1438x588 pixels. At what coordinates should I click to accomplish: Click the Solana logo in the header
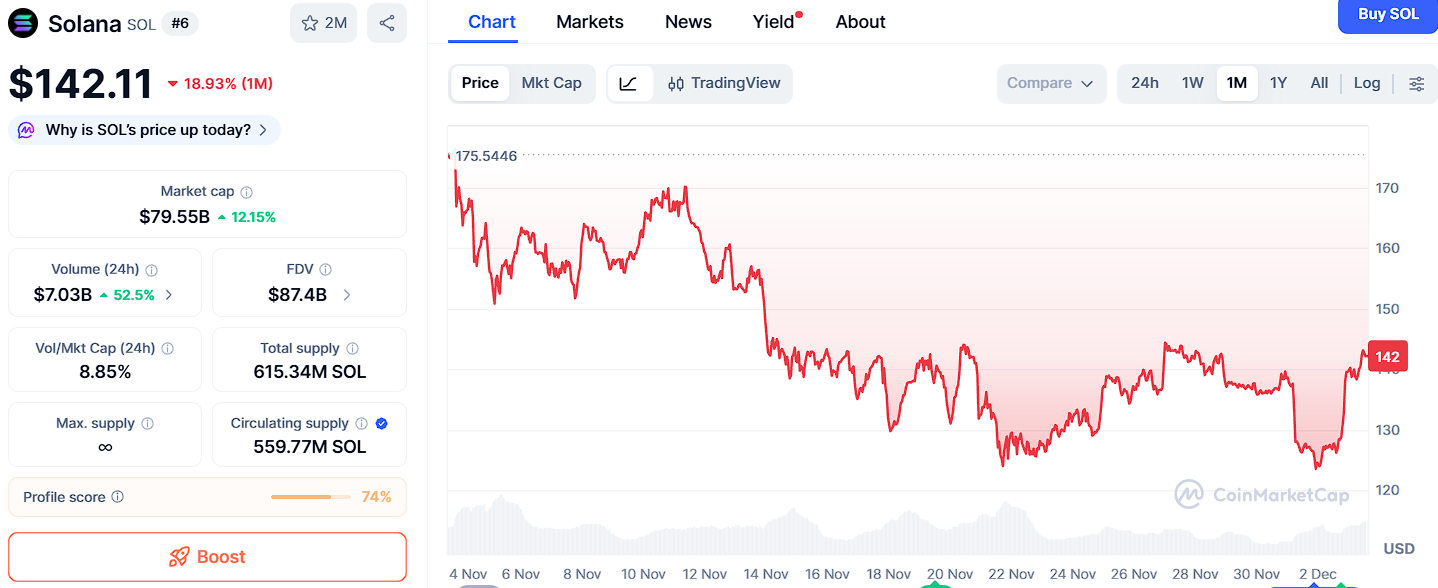click(x=21, y=22)
